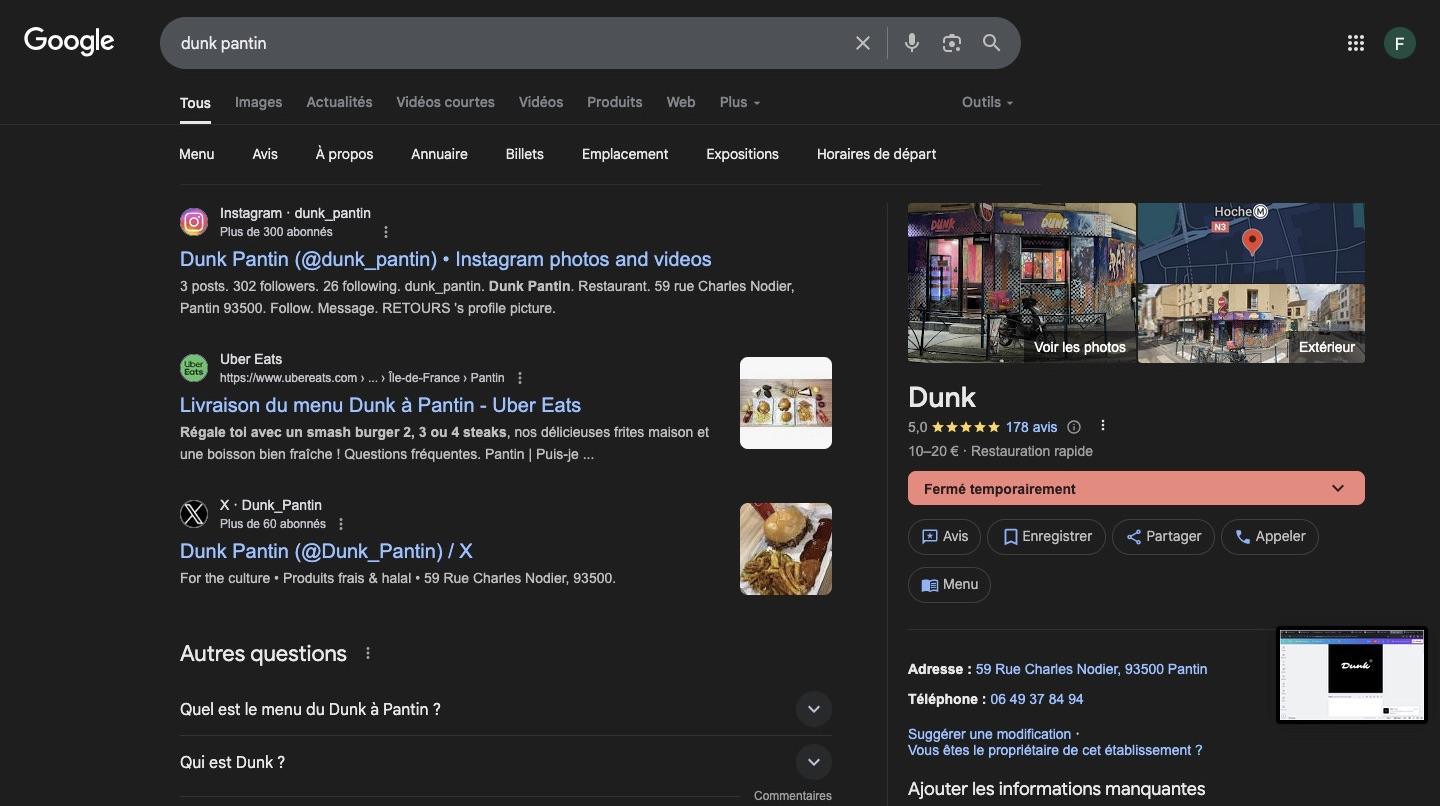Screen dimensions: 1440x806
Task: Open the Google apps grid
Action: (x=1355, y=43)
